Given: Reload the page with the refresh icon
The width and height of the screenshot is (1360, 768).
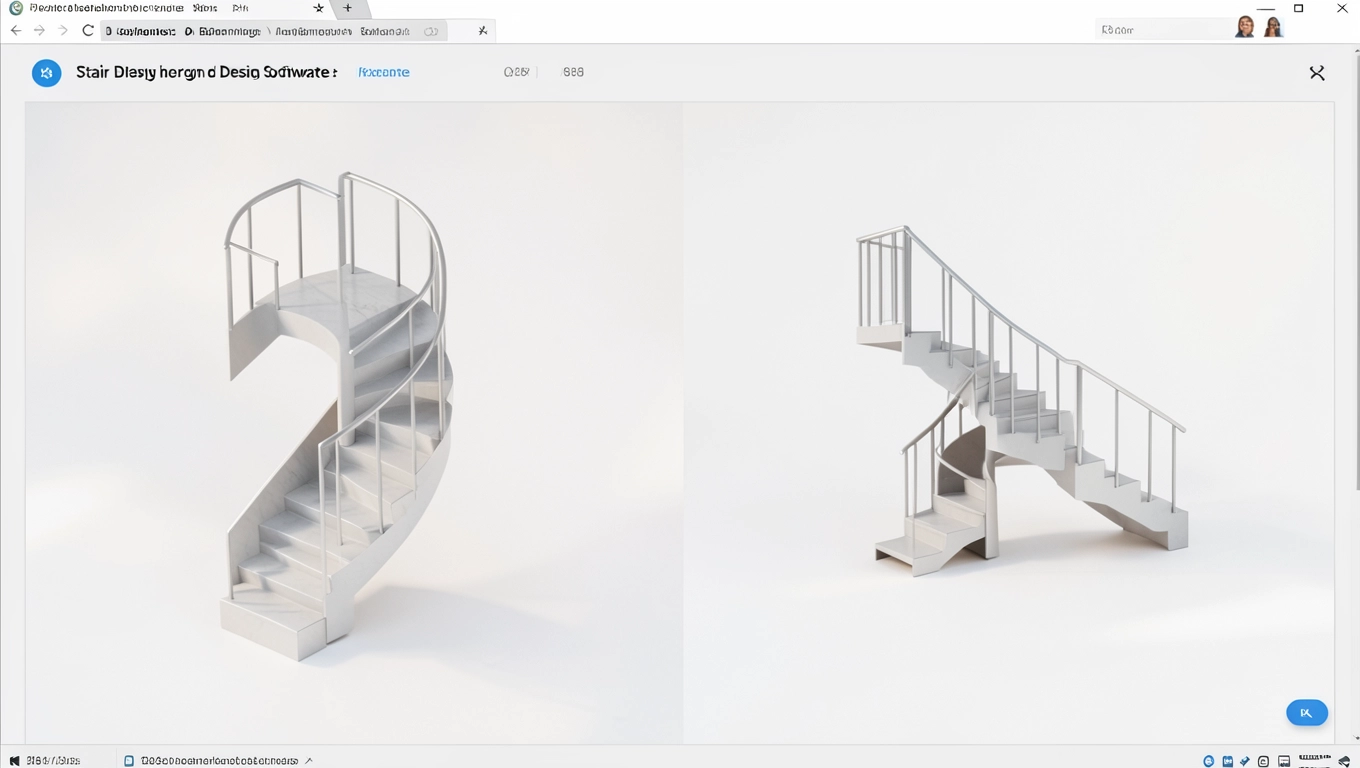Looking at the screenshot, I should pos(88,31).
